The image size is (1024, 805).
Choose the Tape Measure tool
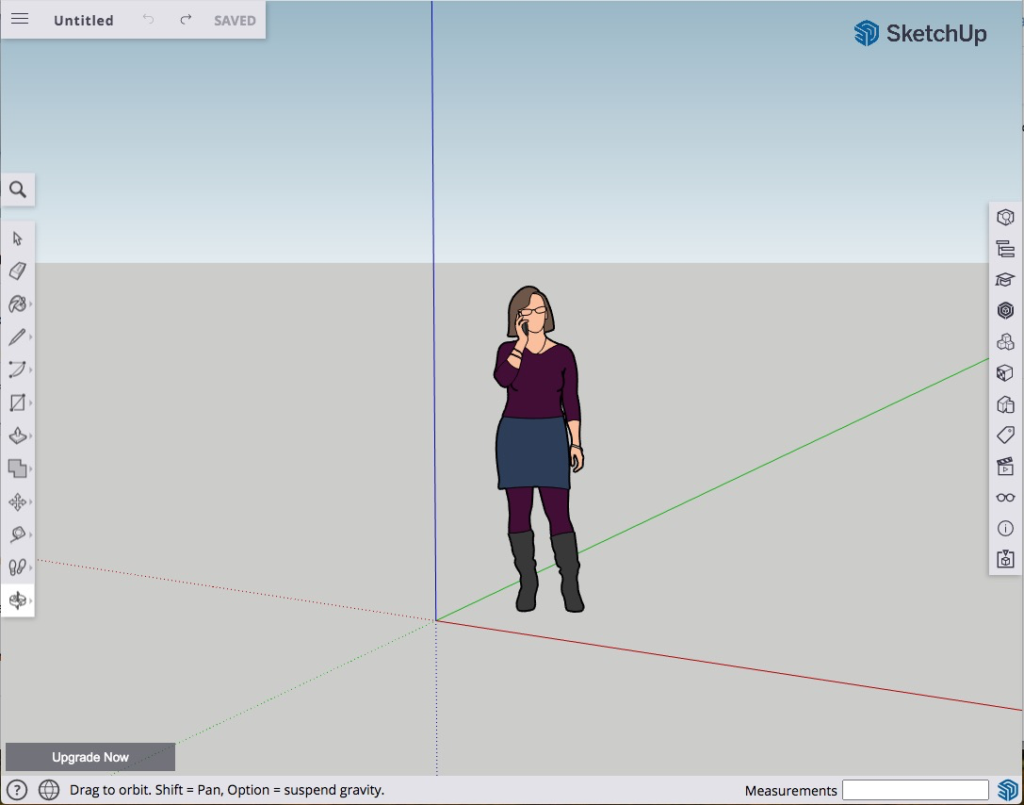point(17,535)
